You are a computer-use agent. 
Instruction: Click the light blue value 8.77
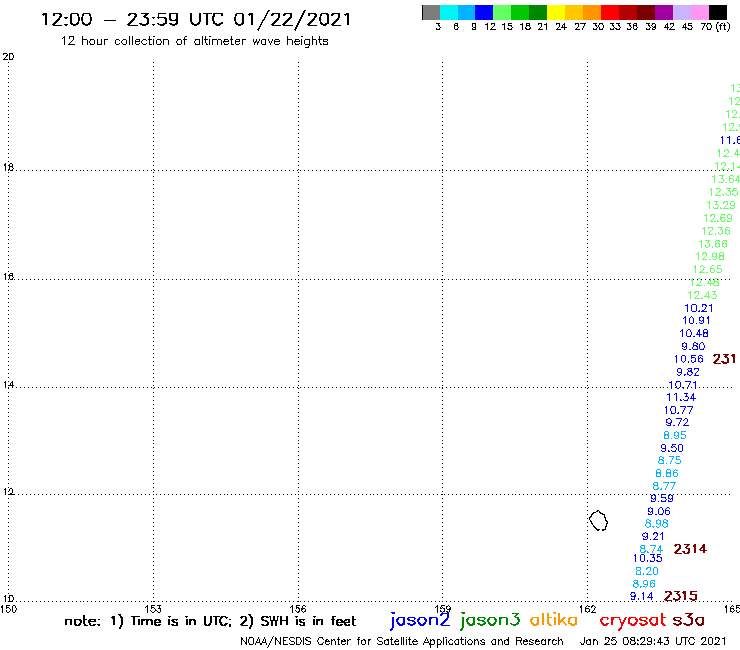664,486
